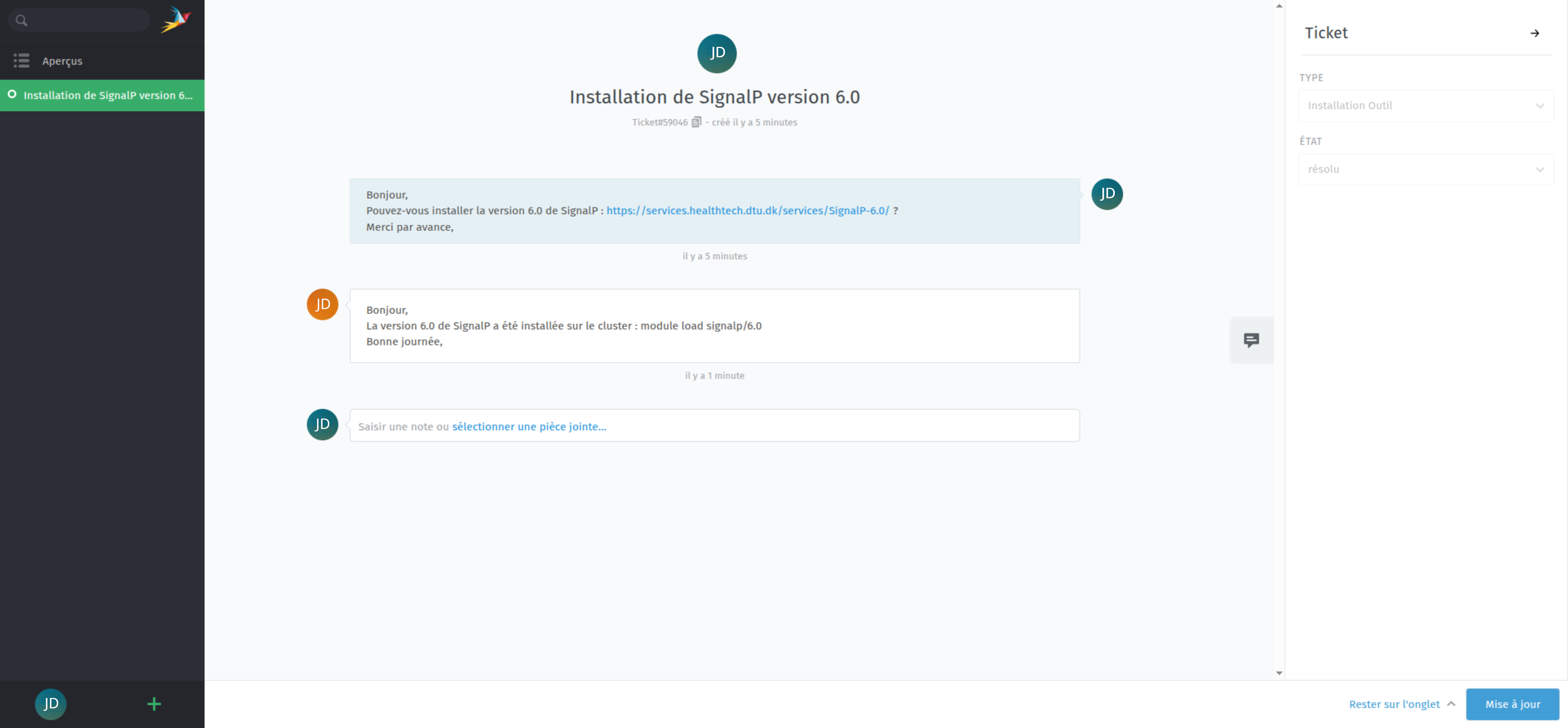This screenshot has height=728, width=1568.
Task: Click the green plus to create new
Action: click(x=154, y=704)
